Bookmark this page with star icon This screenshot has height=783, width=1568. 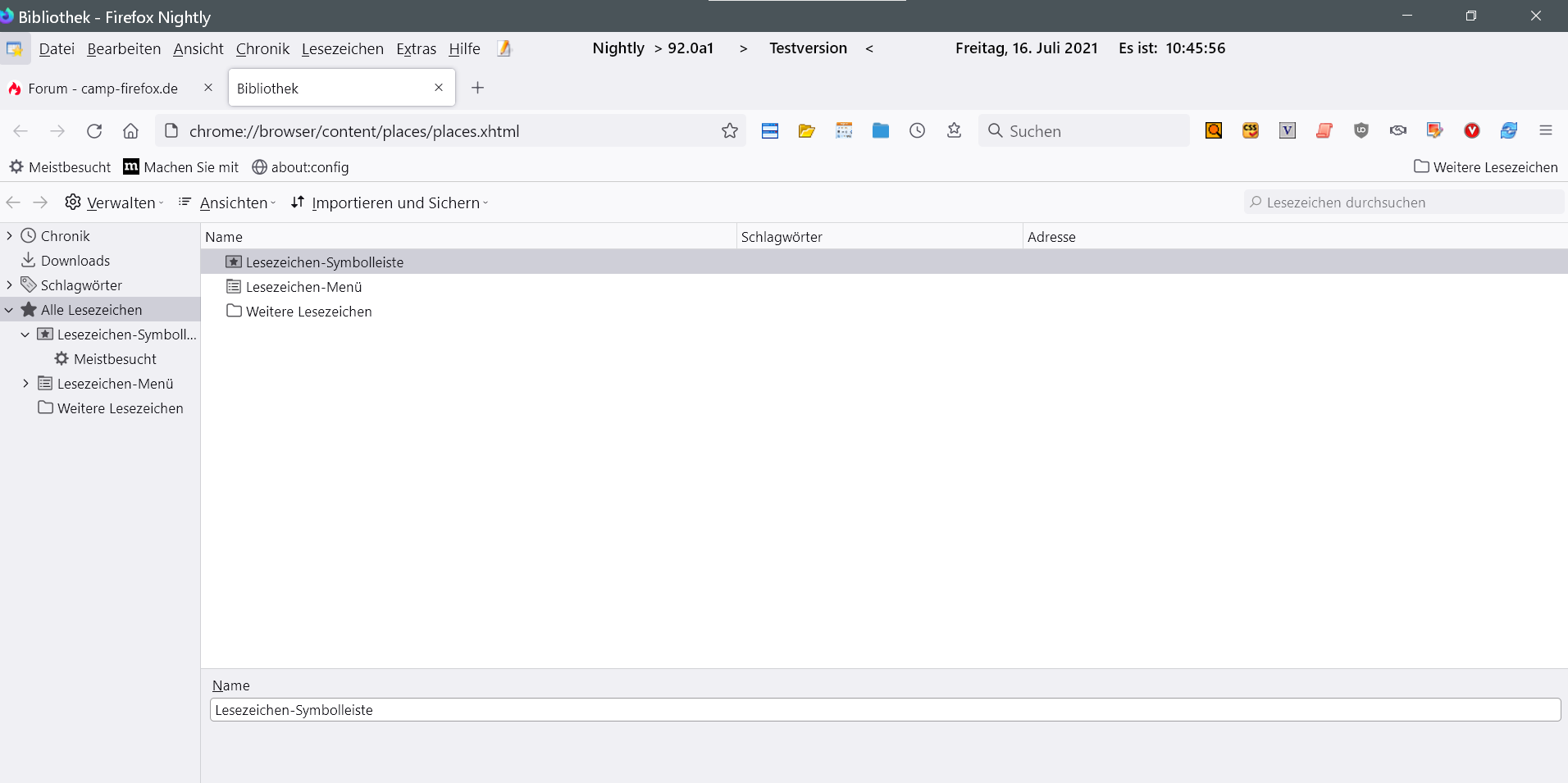point(729,131)
